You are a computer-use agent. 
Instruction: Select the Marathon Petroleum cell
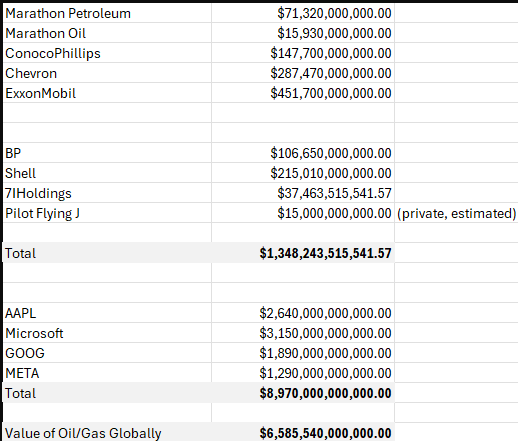click(107, 13)
